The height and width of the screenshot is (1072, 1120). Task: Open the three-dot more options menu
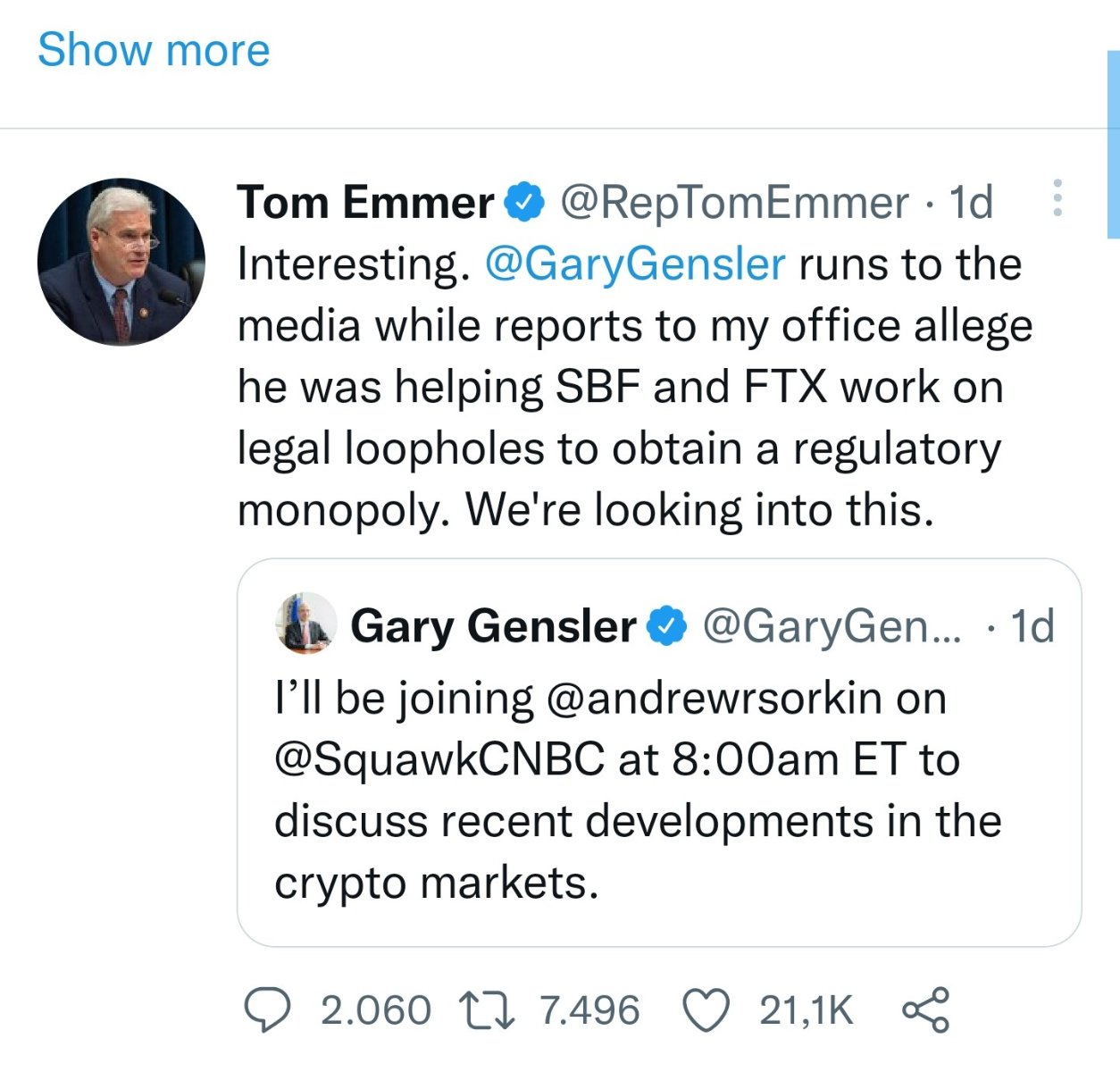click(x=1057, y=198)
